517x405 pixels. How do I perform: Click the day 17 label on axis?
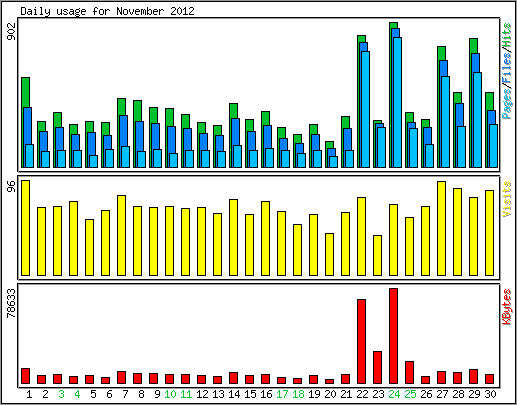282,394
